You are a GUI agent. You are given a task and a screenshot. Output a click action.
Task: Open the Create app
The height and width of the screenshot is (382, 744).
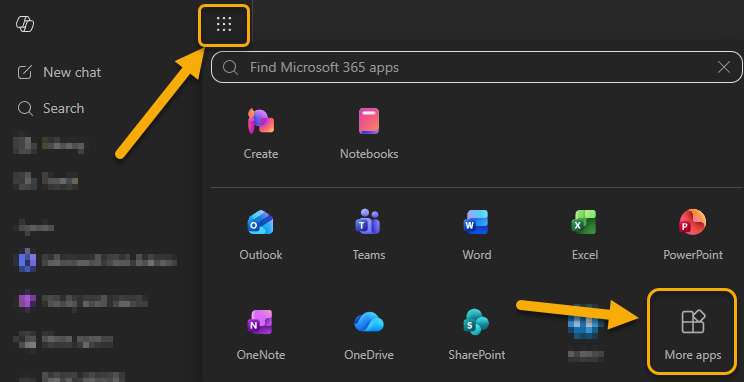[260, 134]
